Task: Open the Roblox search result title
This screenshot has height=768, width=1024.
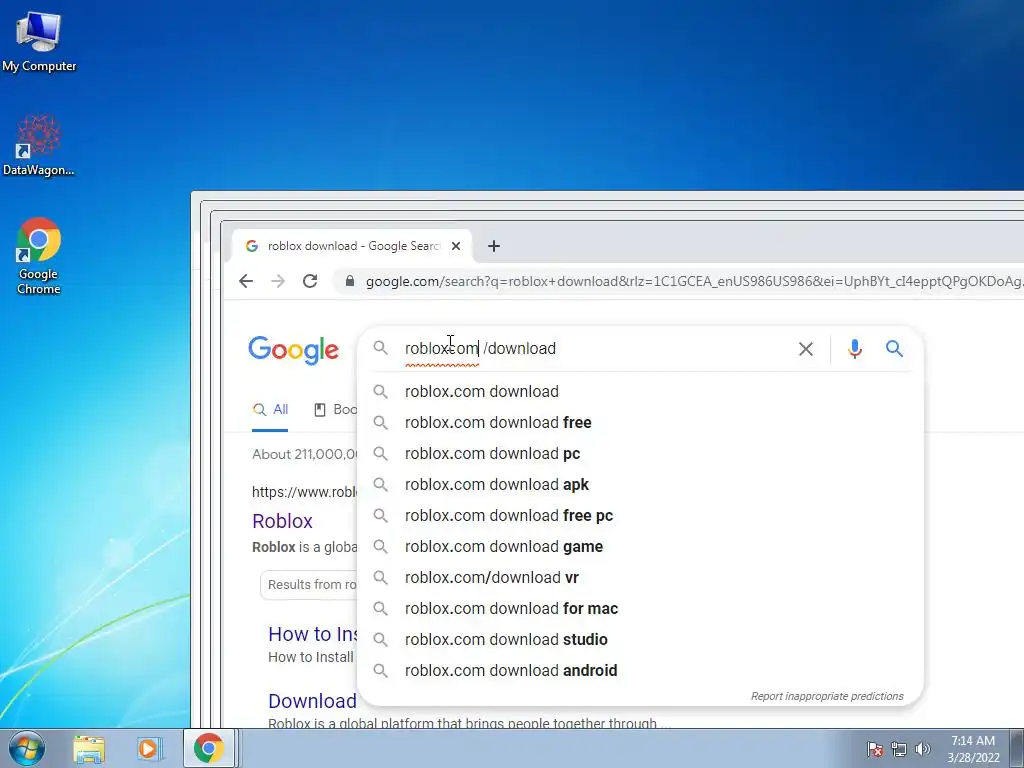Action: [x=282, y=521]
